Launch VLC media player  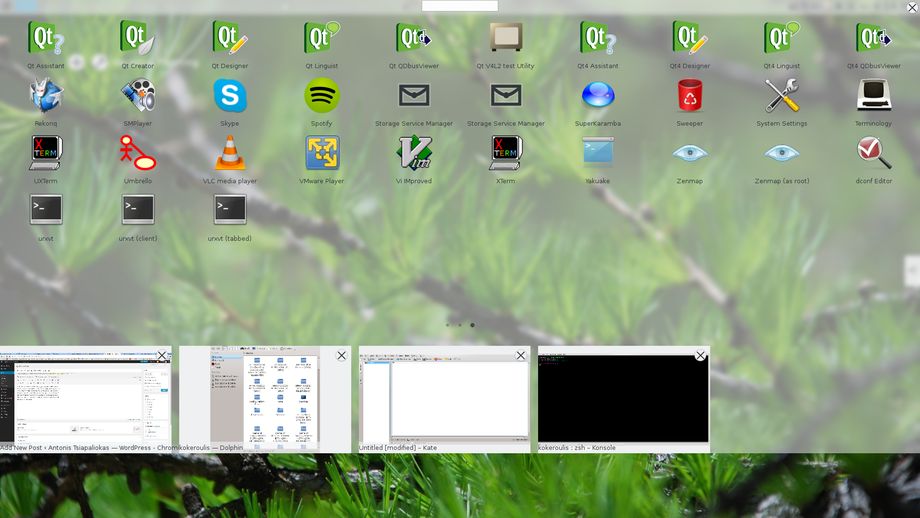[x=230, y=153]
